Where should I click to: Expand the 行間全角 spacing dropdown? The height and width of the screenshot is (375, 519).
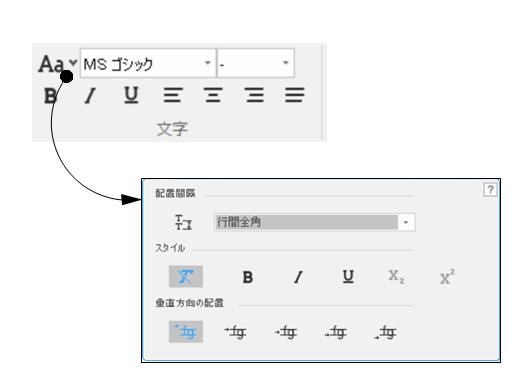pyautogui.click(x=406, y=222)
